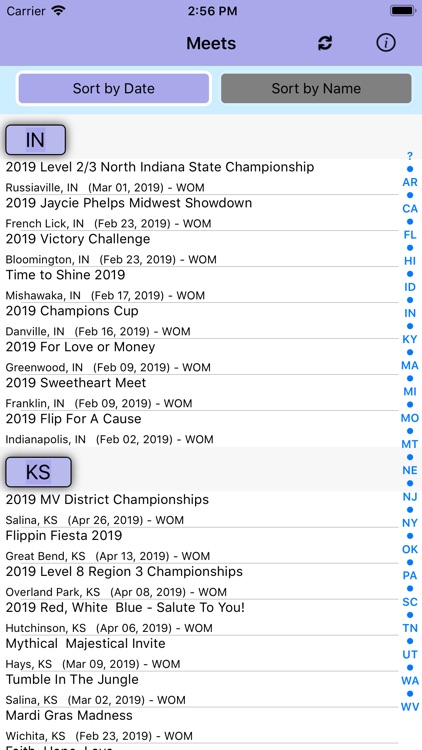Open 2019 Flip For A Cause
Screen dimensions: 422x750
(x=201, y=429)
